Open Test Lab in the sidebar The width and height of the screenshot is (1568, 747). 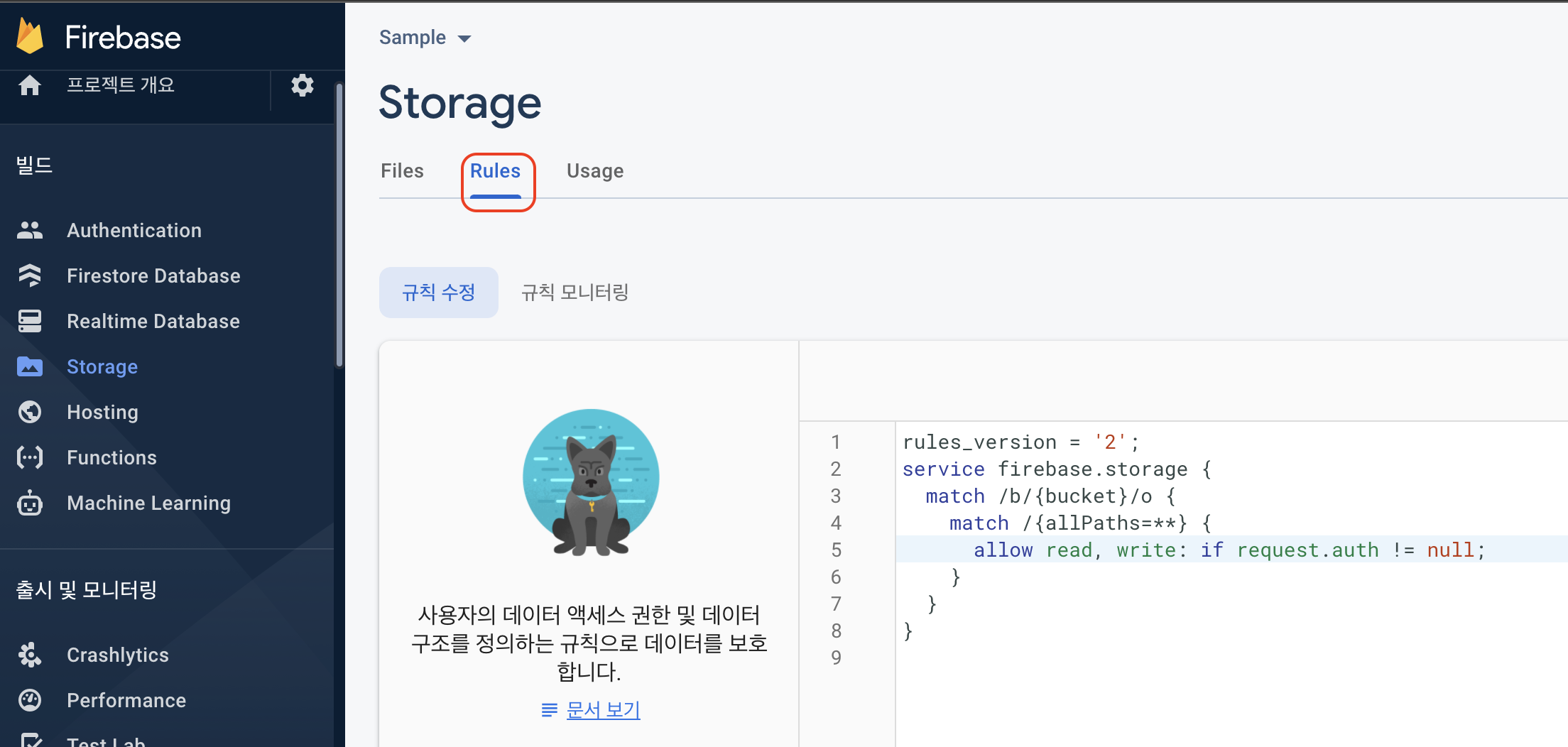106,741
